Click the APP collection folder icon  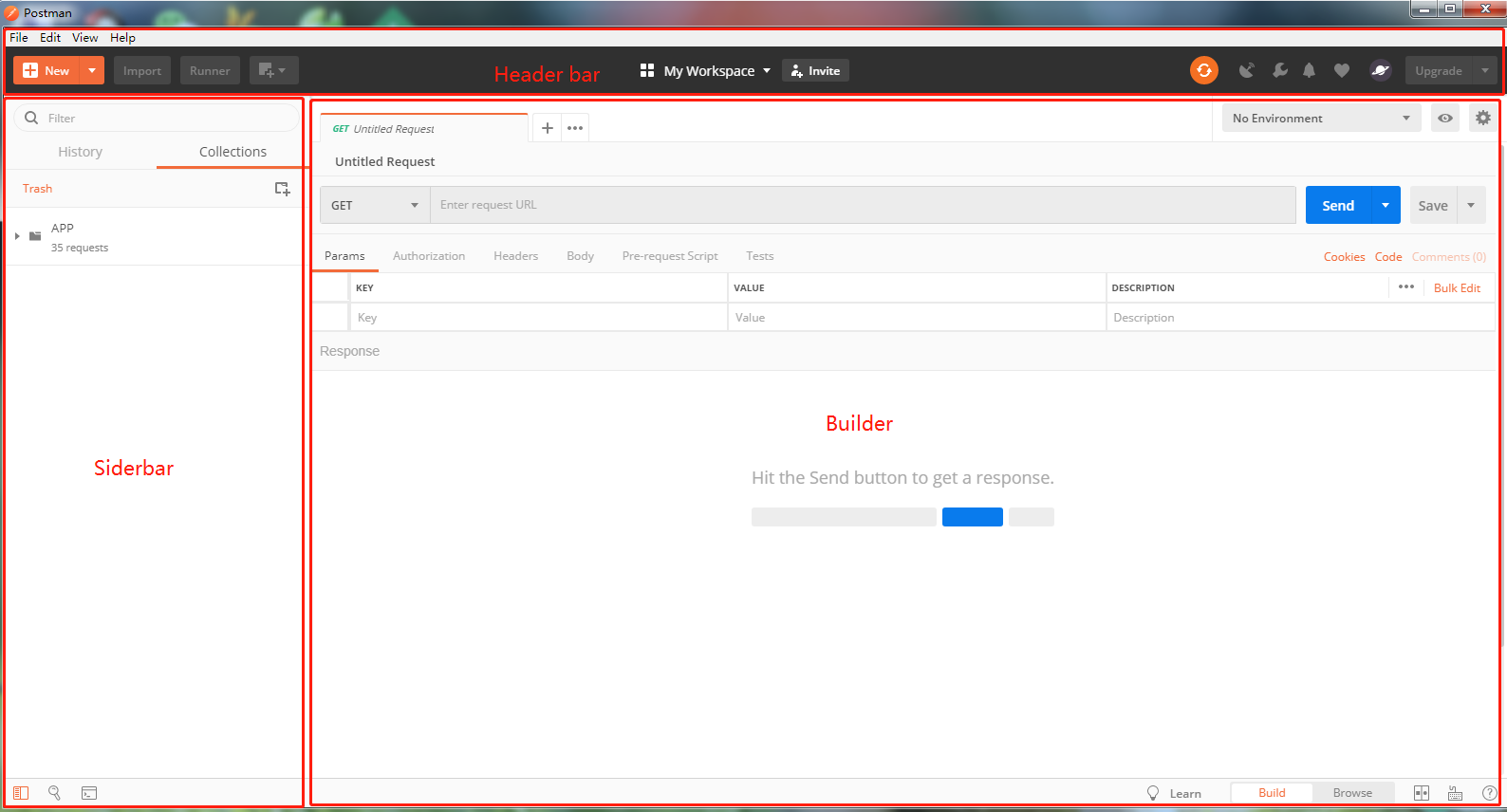coord(35,236)
